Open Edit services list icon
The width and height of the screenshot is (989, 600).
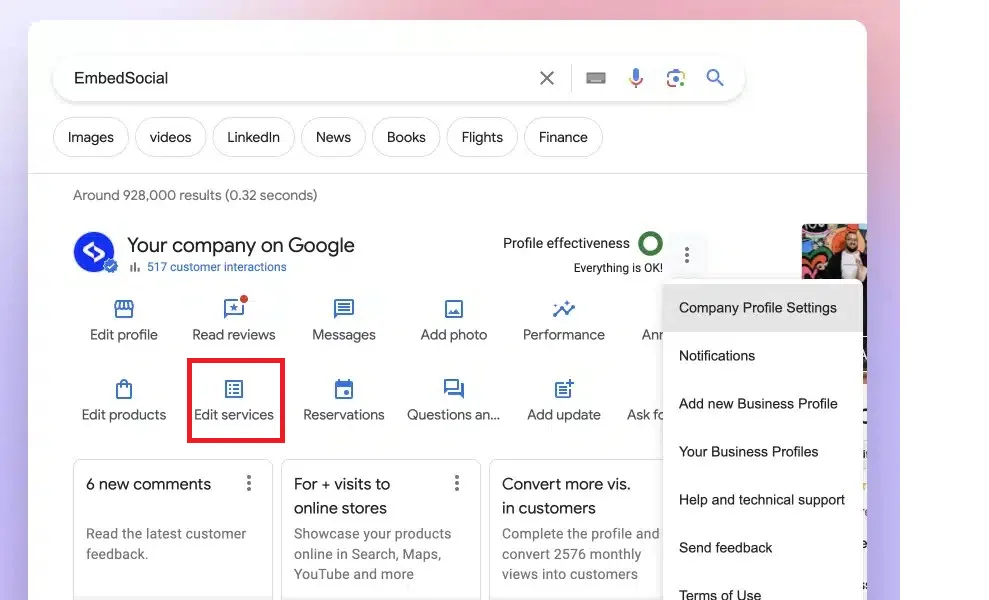click(x=234, y=389)
